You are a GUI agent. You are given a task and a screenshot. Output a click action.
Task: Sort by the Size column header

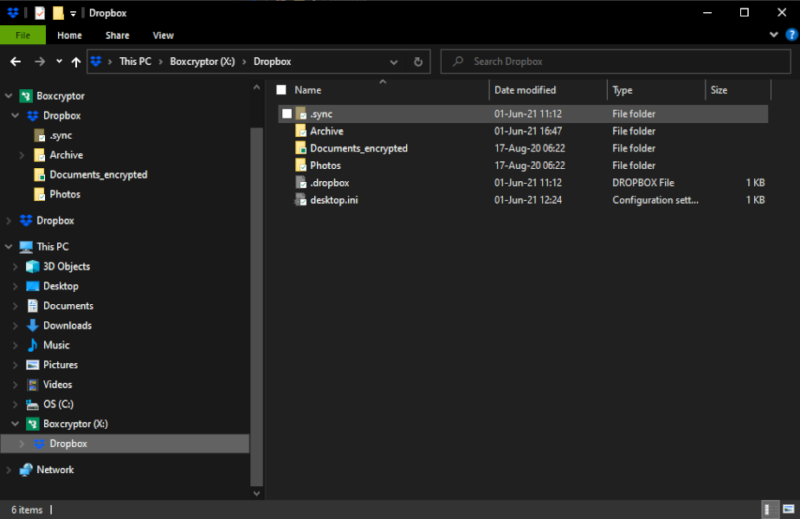coord(719,90)
